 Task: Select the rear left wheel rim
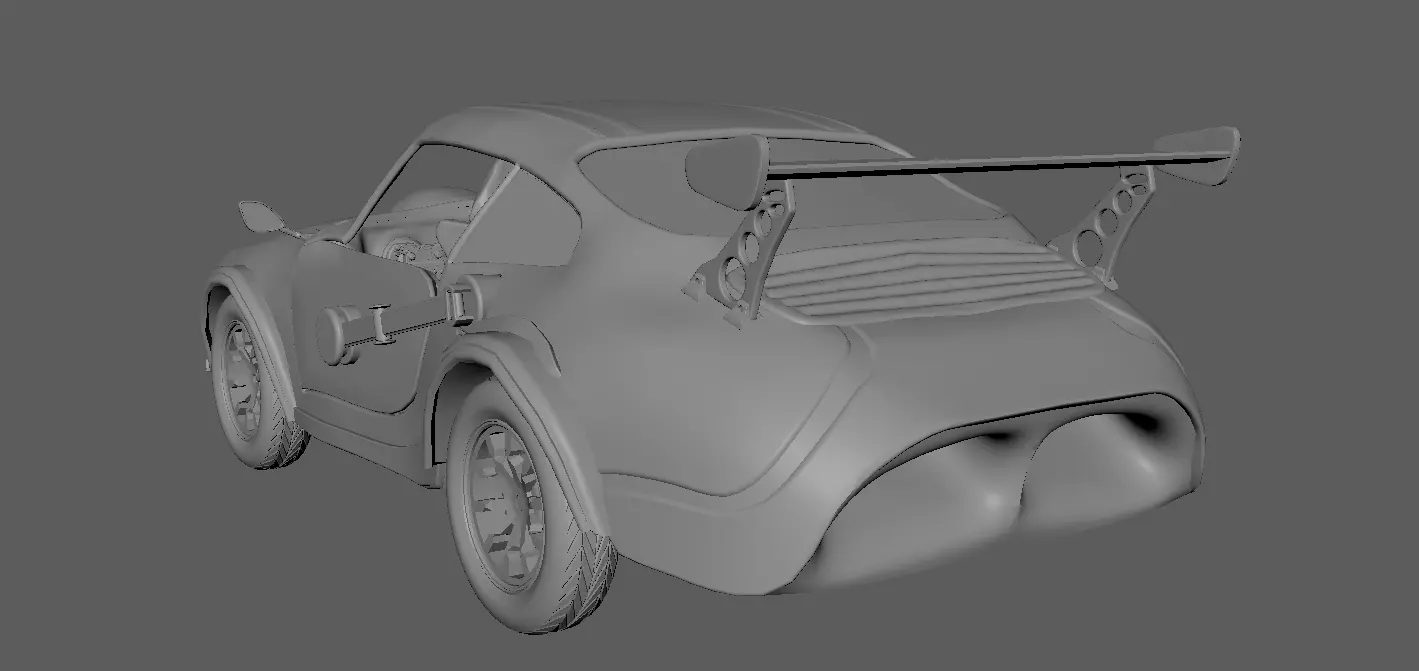point(505,503)
